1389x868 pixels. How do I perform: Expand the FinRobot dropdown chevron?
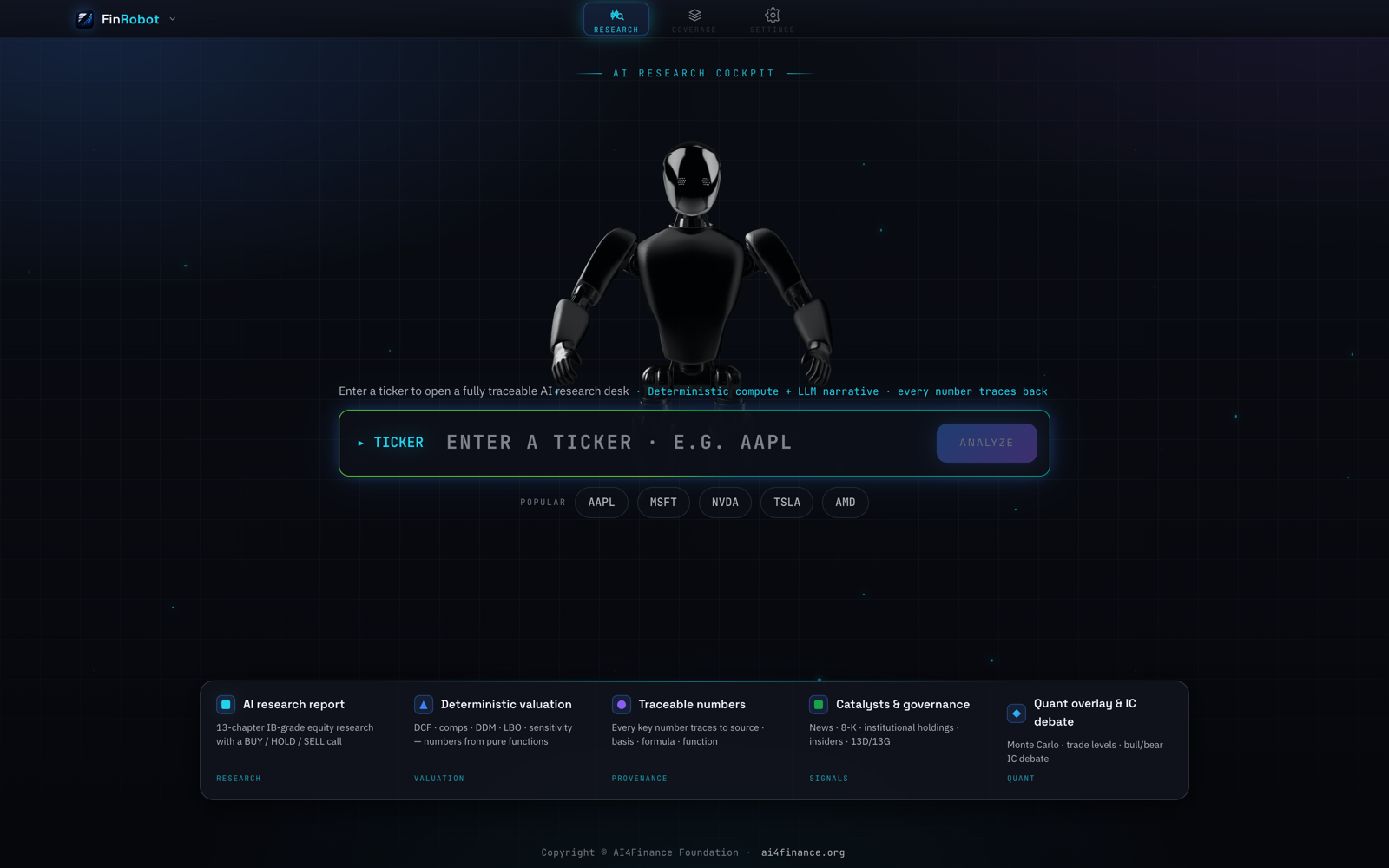coord(172,19)
